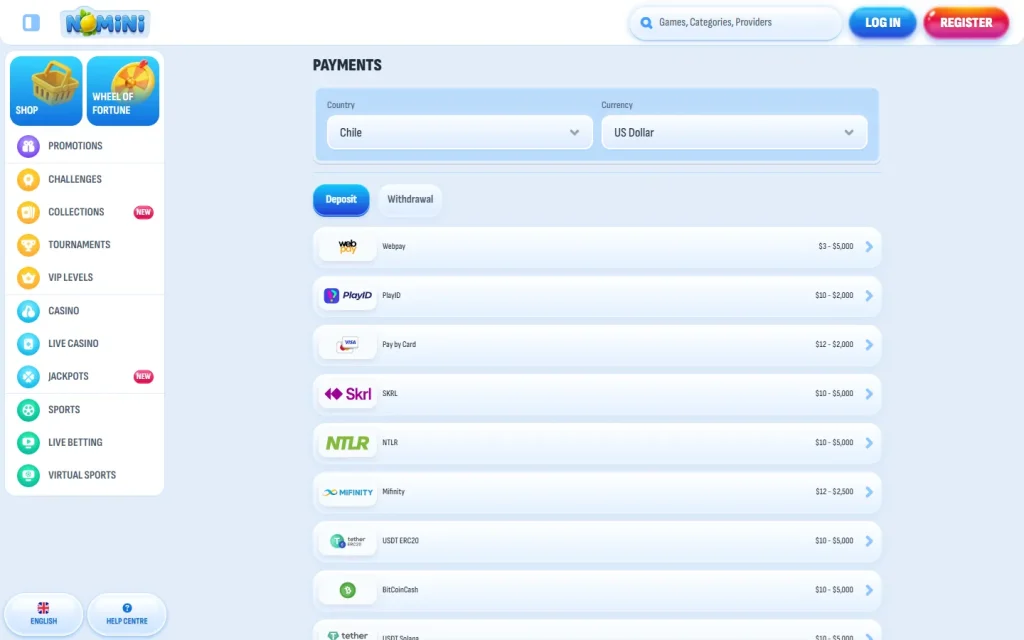This screenshot has width=1024, height=640.
Task: Click the NEW badge next to Collections
Action: coord(144,212)
